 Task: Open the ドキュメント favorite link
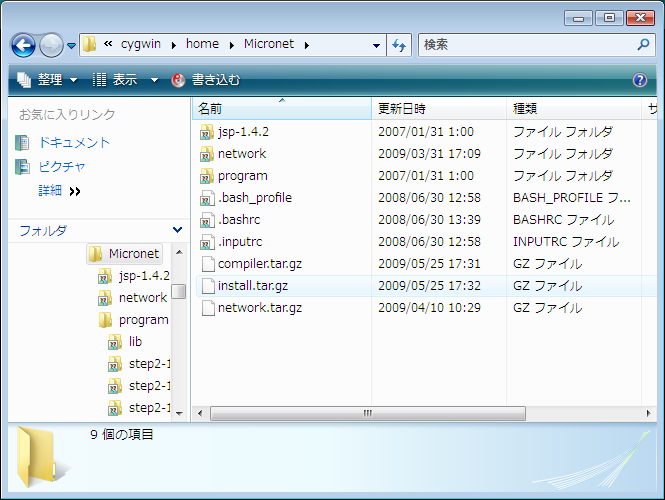(x=74, y=142)
